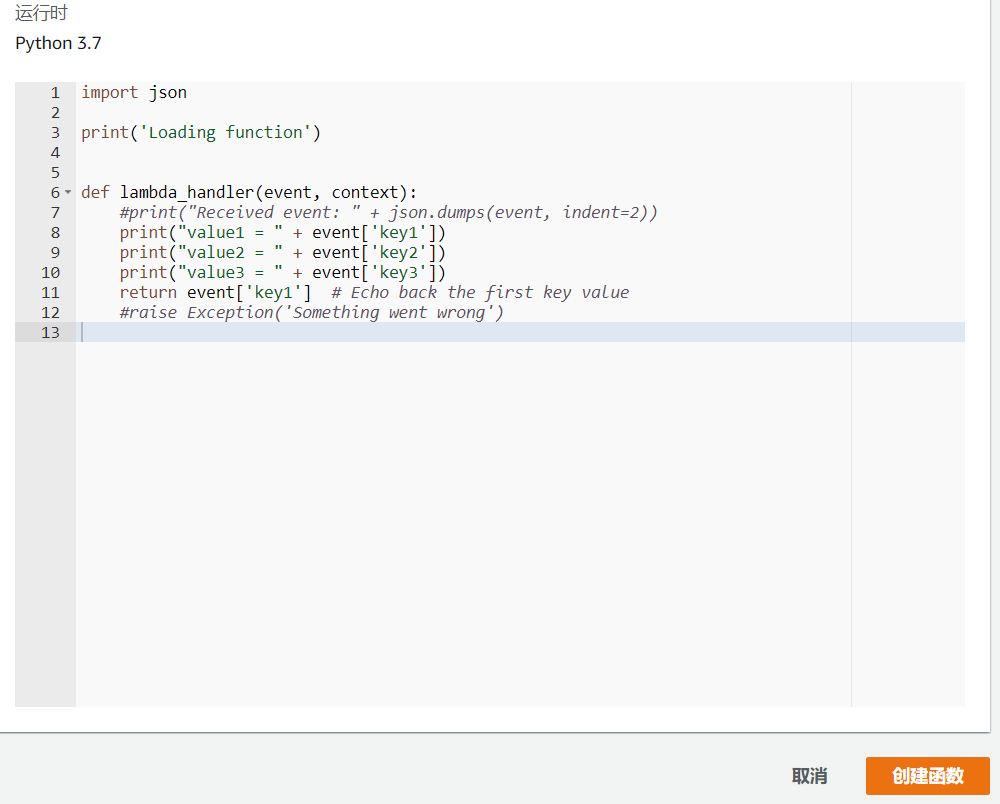Viewport: 1000px width, 804px height.
Task: Click line number 1 in the gutter
Action: pyautogui.click(x=55, y=92)
